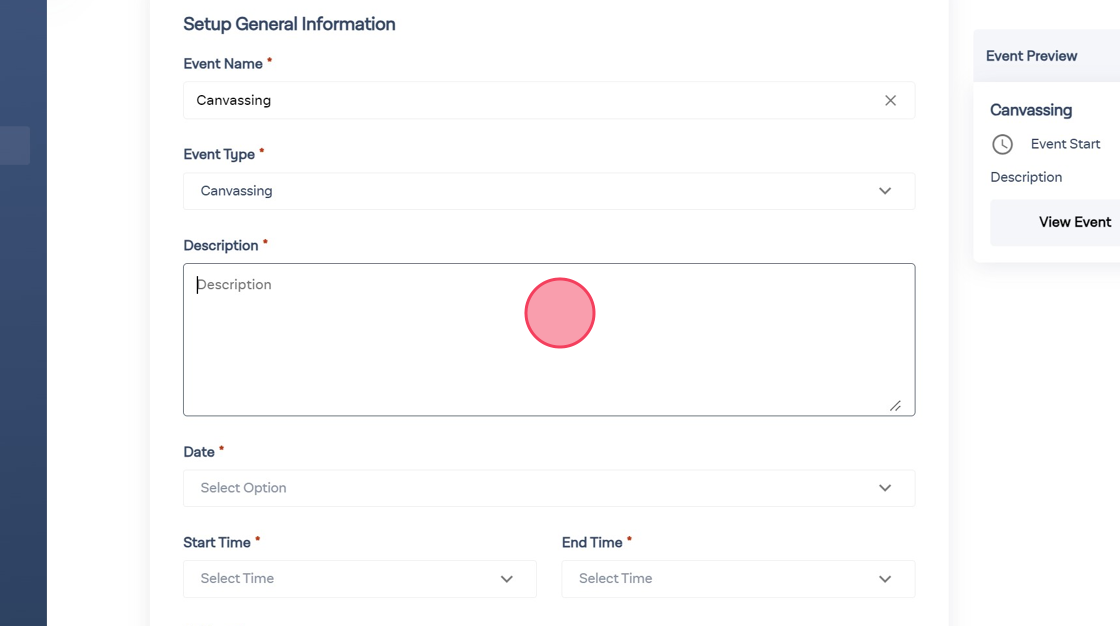Click the 'Event Start' text in preview

[x=1065, y=144]
